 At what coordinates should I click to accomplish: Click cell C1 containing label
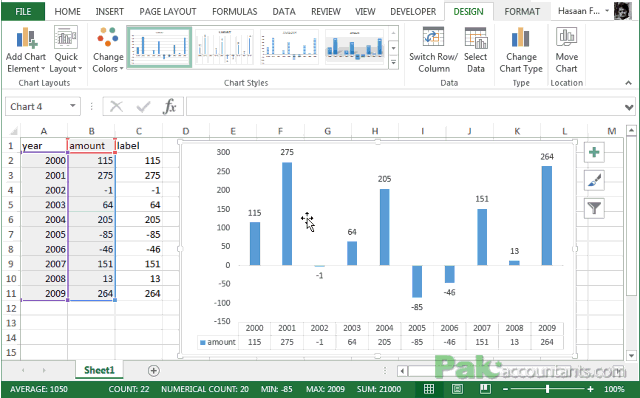coord(139,146)
